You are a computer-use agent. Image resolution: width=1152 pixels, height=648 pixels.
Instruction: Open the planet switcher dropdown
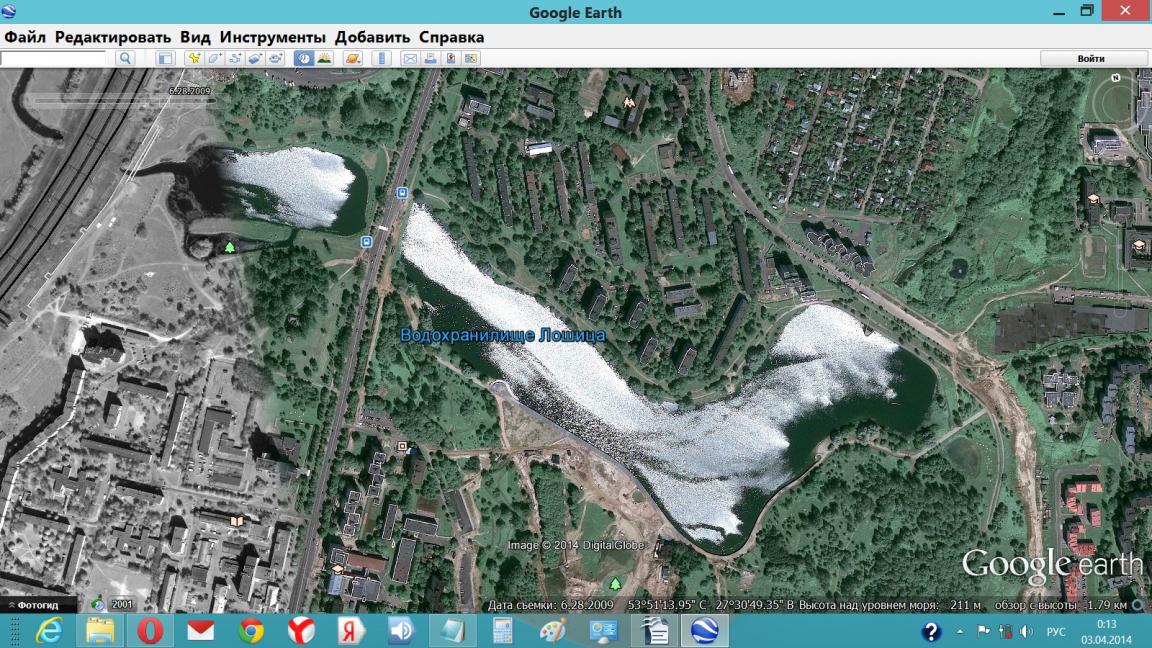353,59
